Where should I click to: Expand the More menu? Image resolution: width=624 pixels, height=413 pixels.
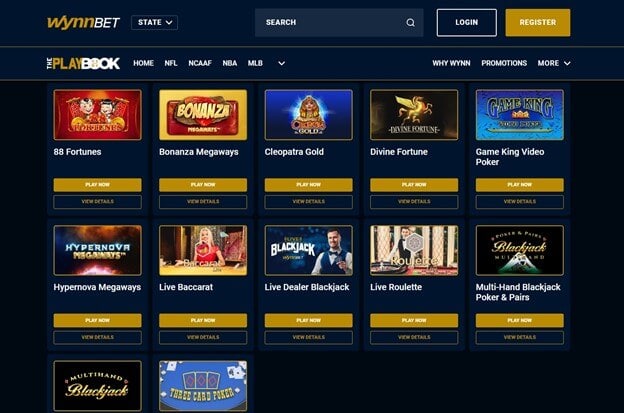[x=554, y=63]
